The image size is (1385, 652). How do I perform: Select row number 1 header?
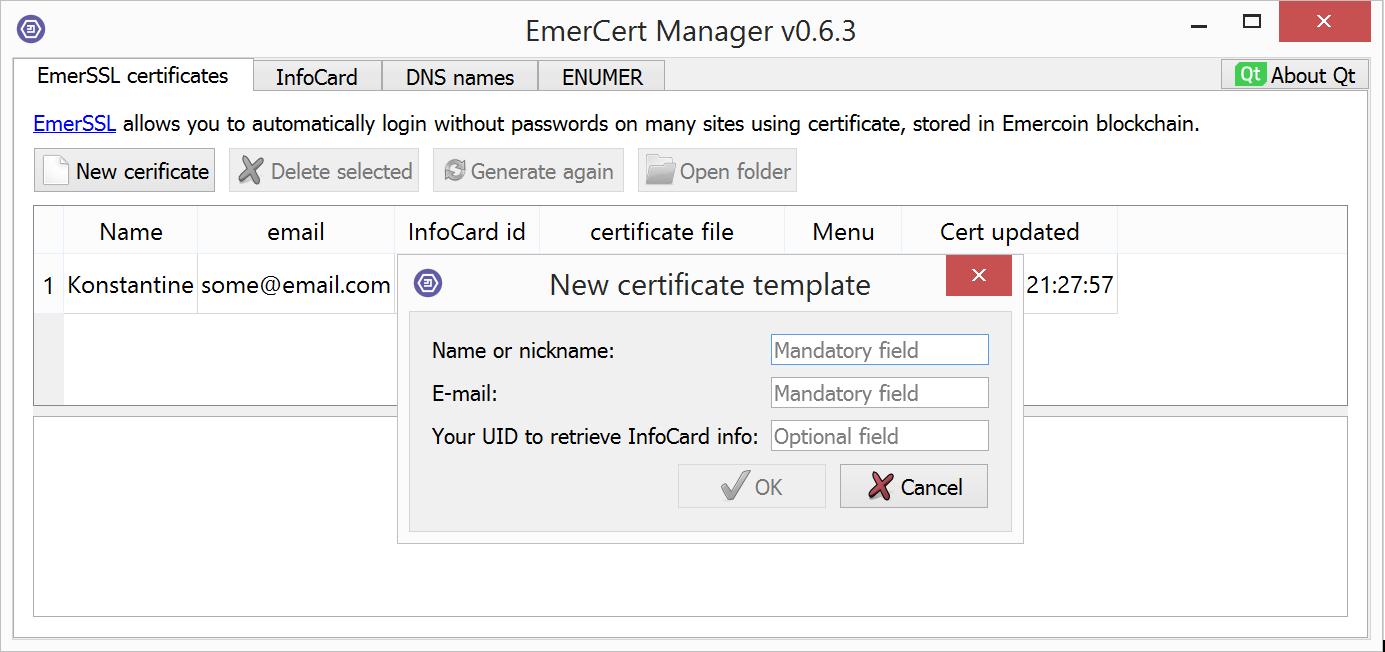(x=49, y=285)
